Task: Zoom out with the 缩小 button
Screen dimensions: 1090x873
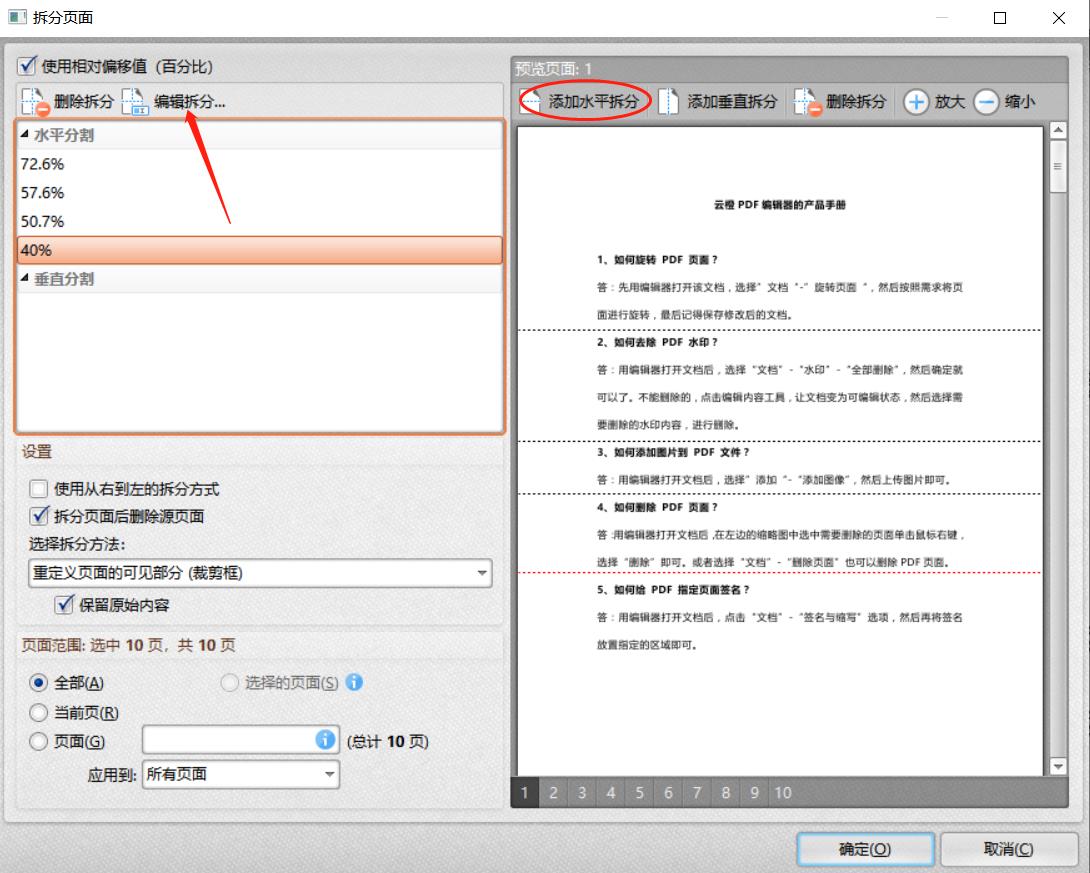Action: point(1004,101)
